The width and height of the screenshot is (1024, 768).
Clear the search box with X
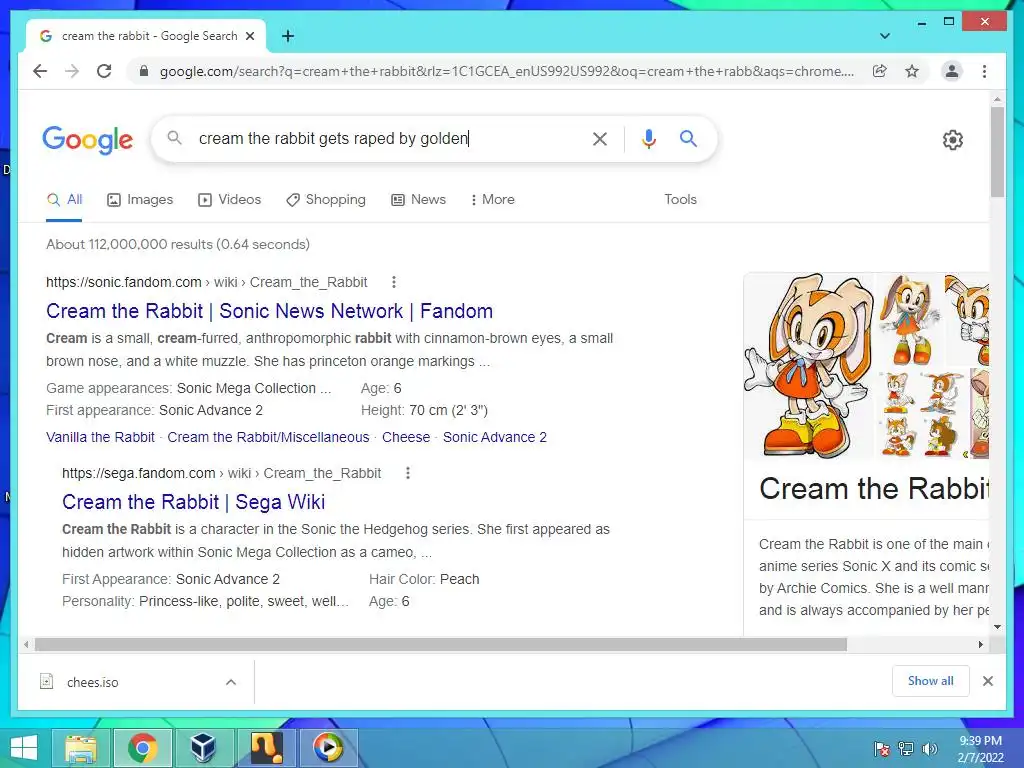pyautogui.click(x=600, y=138)
